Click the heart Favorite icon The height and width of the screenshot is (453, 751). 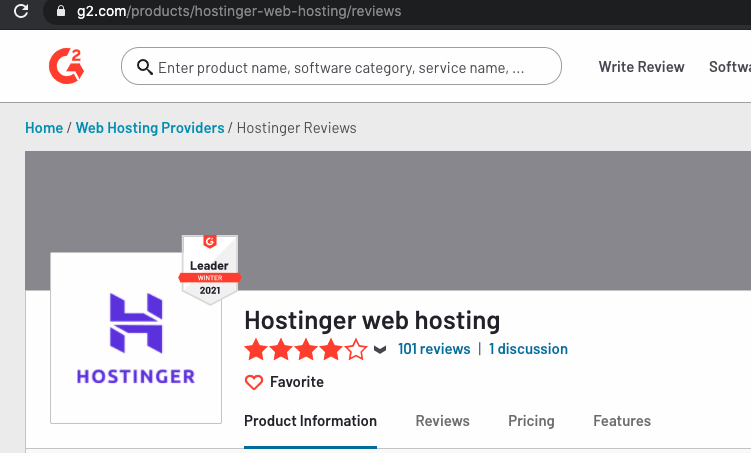(254, 382)
